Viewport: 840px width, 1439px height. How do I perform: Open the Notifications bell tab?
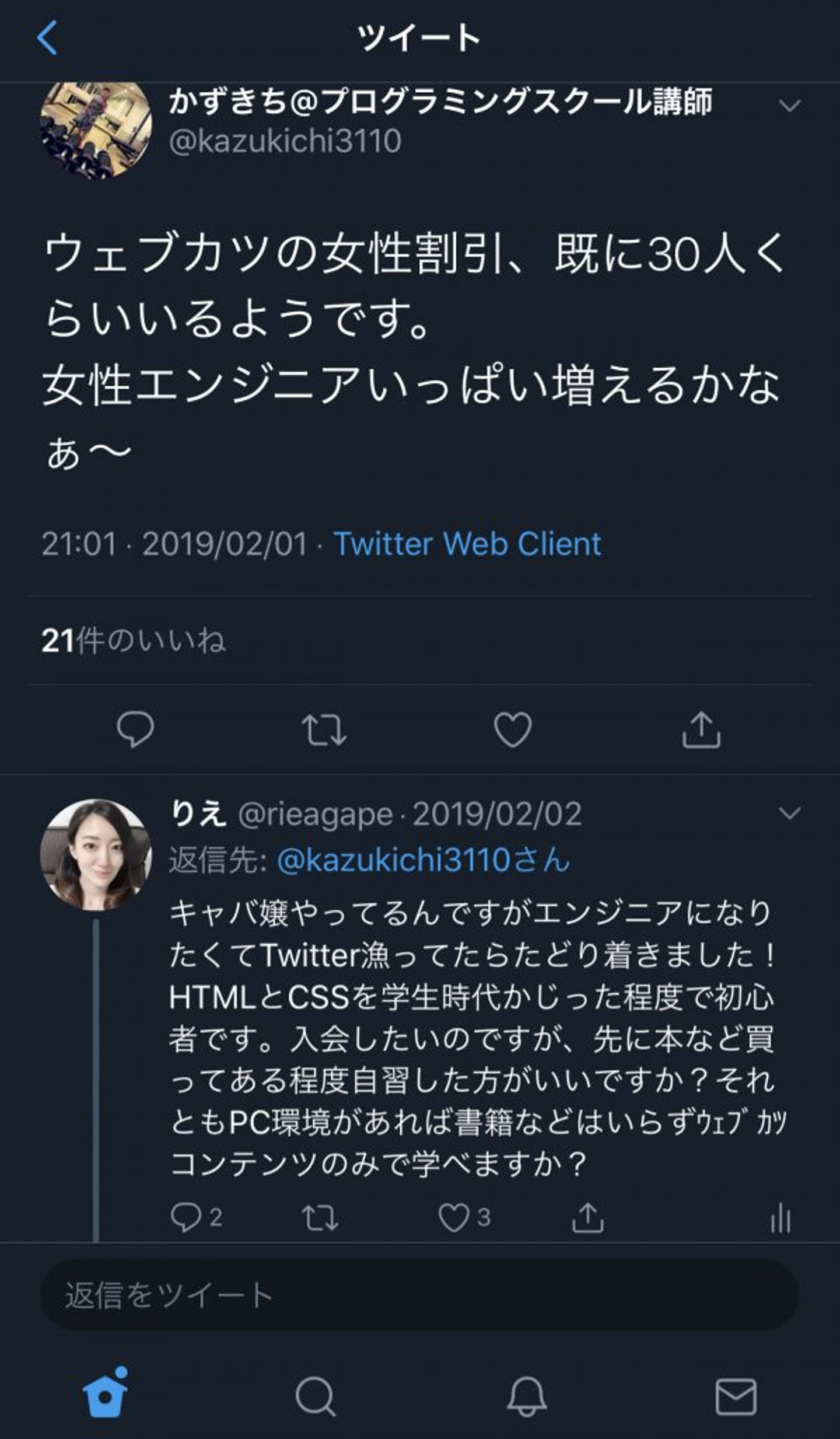(526, 1396)
